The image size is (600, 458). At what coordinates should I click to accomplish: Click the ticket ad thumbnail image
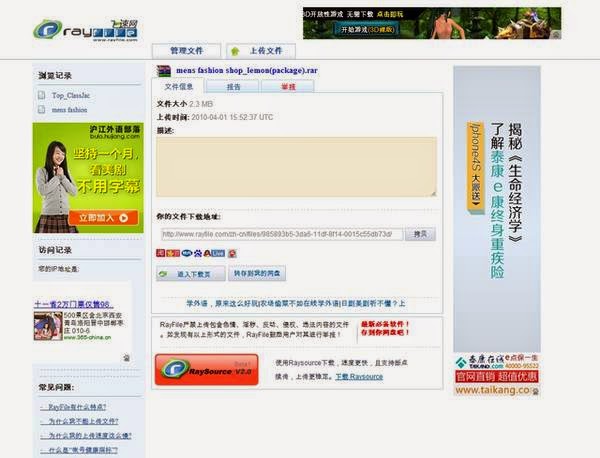[x=48, y=326]
